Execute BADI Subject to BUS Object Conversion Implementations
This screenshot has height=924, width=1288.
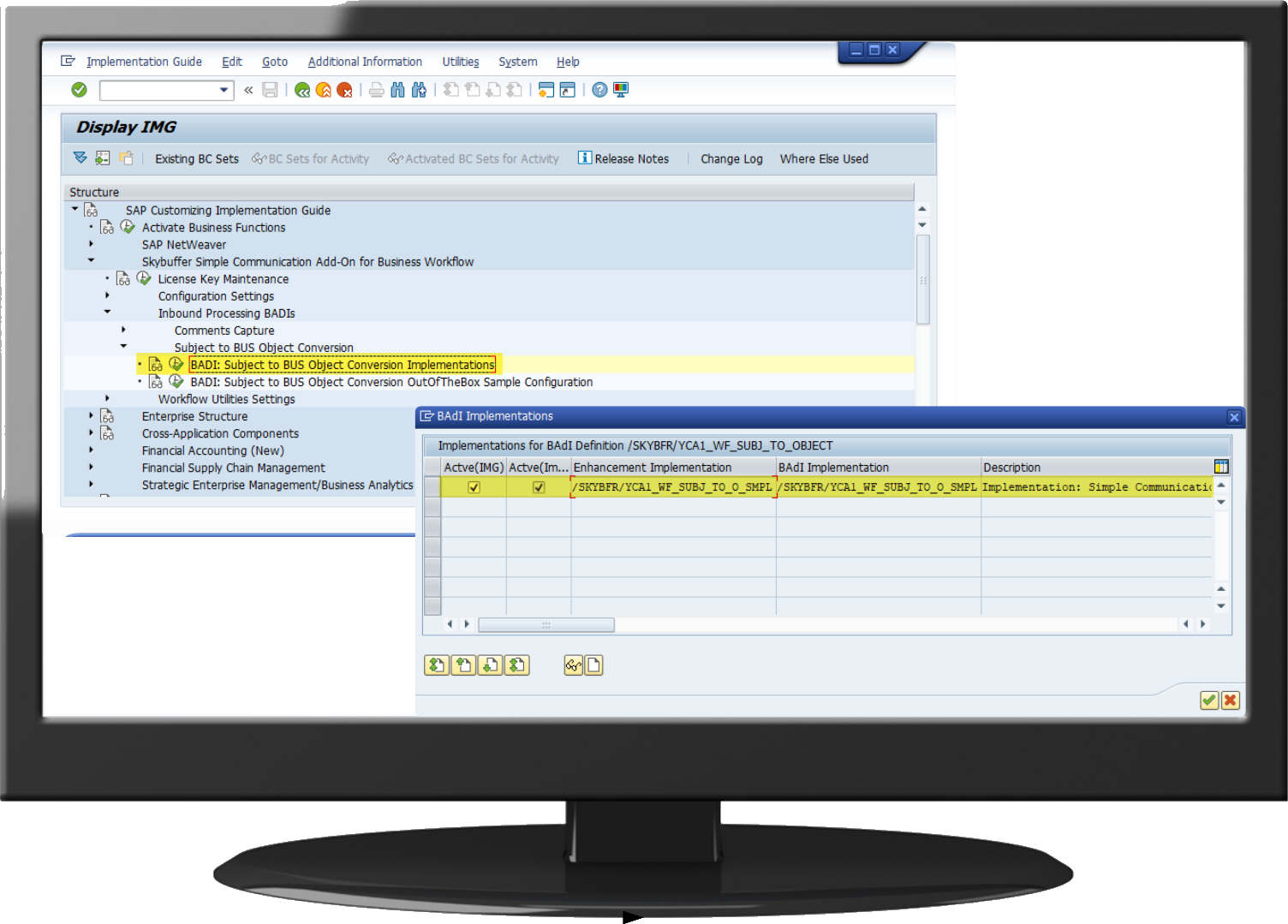click(176, 364)
